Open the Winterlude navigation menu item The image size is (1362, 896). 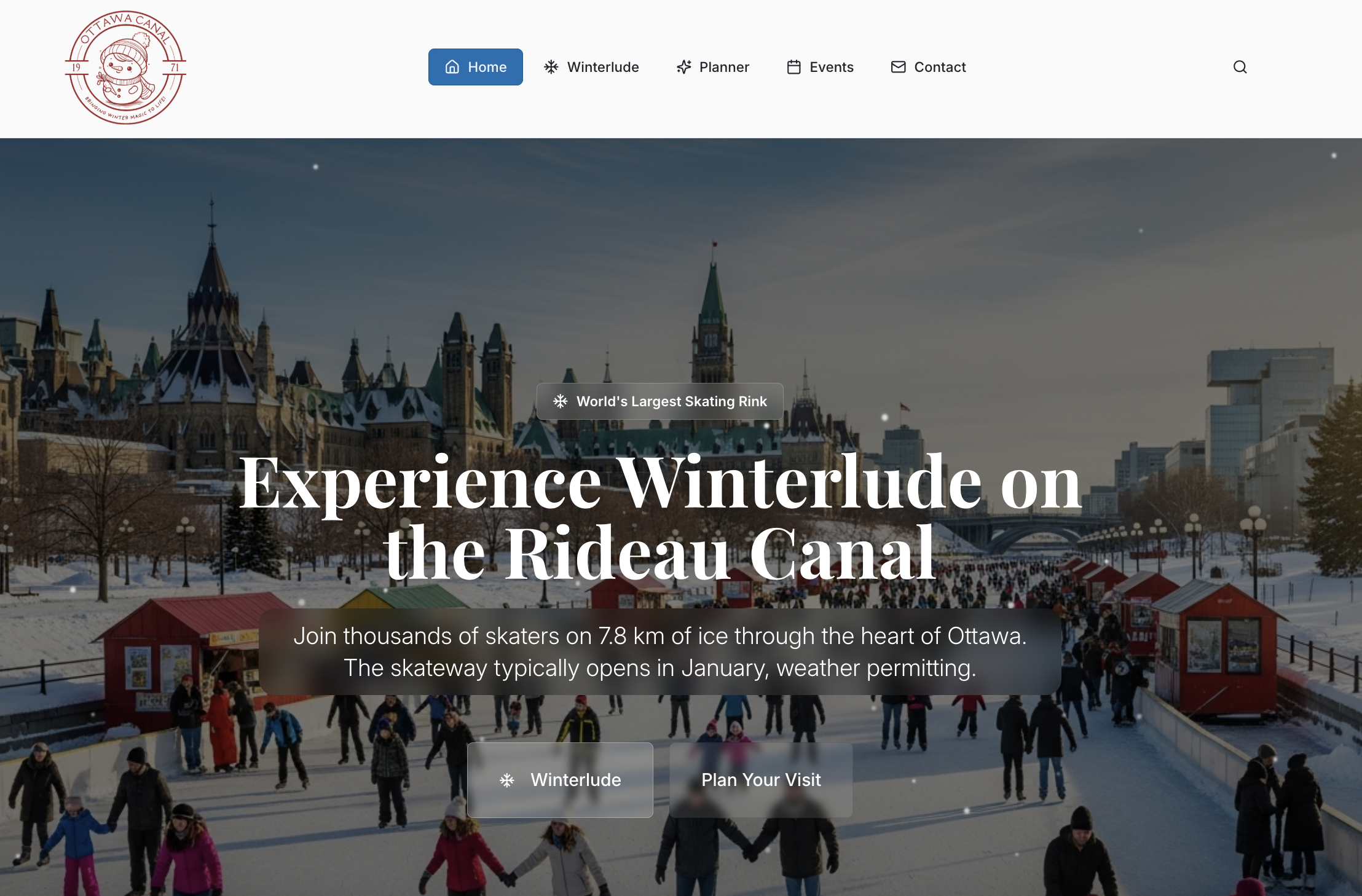click(591, 67)
